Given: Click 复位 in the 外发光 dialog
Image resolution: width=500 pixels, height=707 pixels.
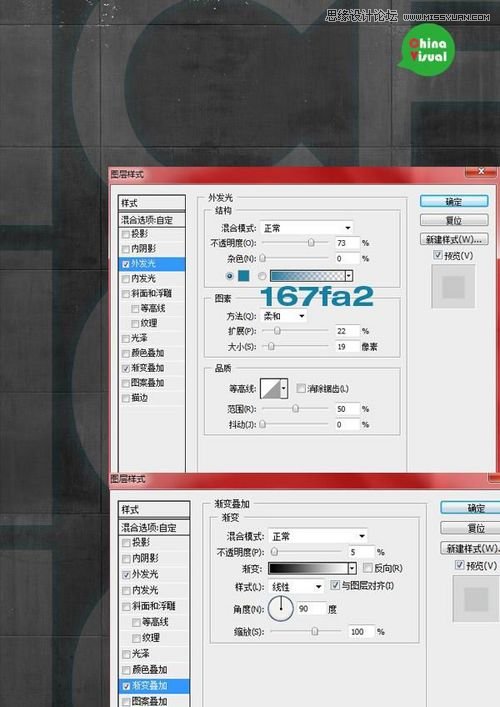Looking at the screenshot, I should pos(454,220).
